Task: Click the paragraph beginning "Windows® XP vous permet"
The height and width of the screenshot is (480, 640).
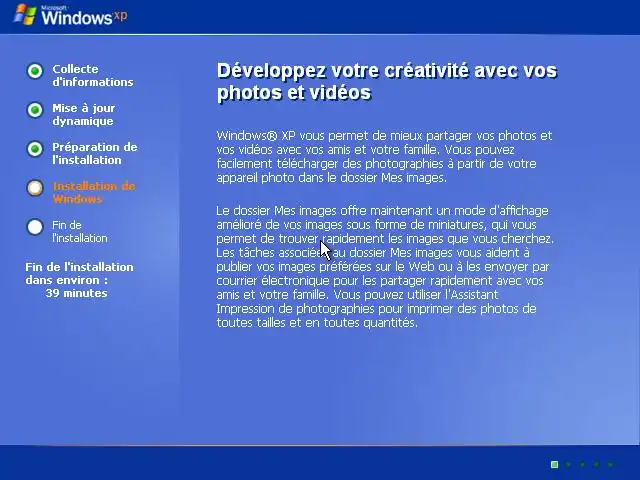Action: click(384, 157)
